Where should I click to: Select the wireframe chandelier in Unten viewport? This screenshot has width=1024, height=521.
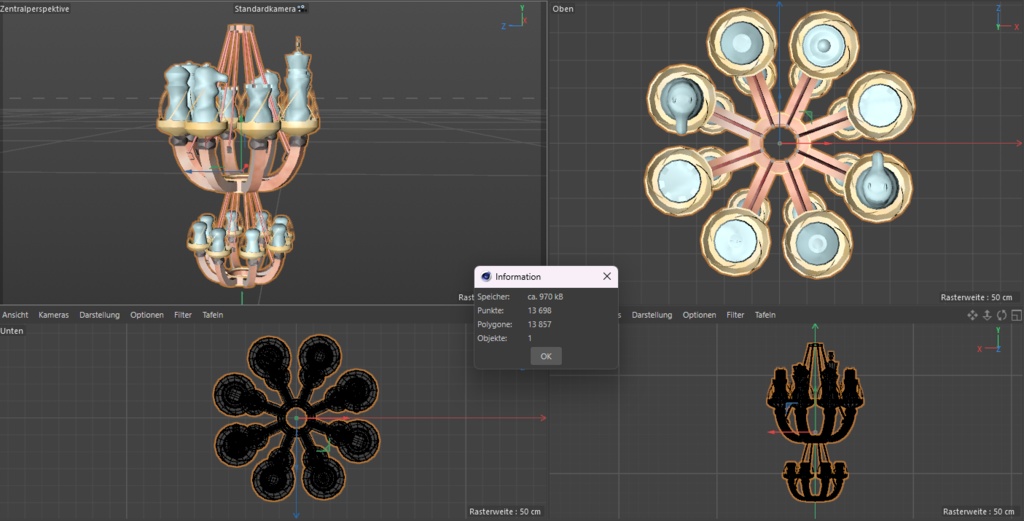296,418
